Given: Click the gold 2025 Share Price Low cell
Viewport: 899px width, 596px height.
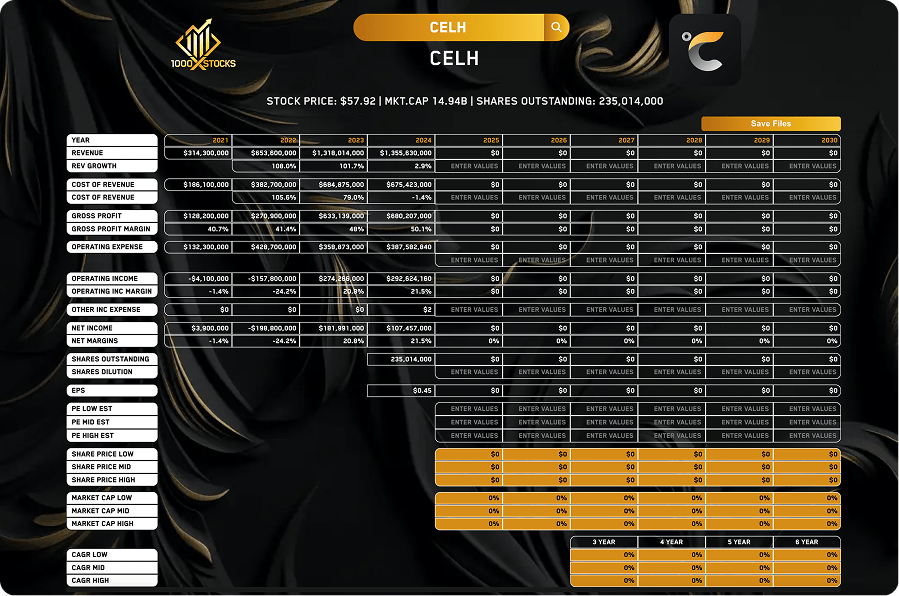Looking at the screenshot, I should pyautogui.click(x=469, y=454).
